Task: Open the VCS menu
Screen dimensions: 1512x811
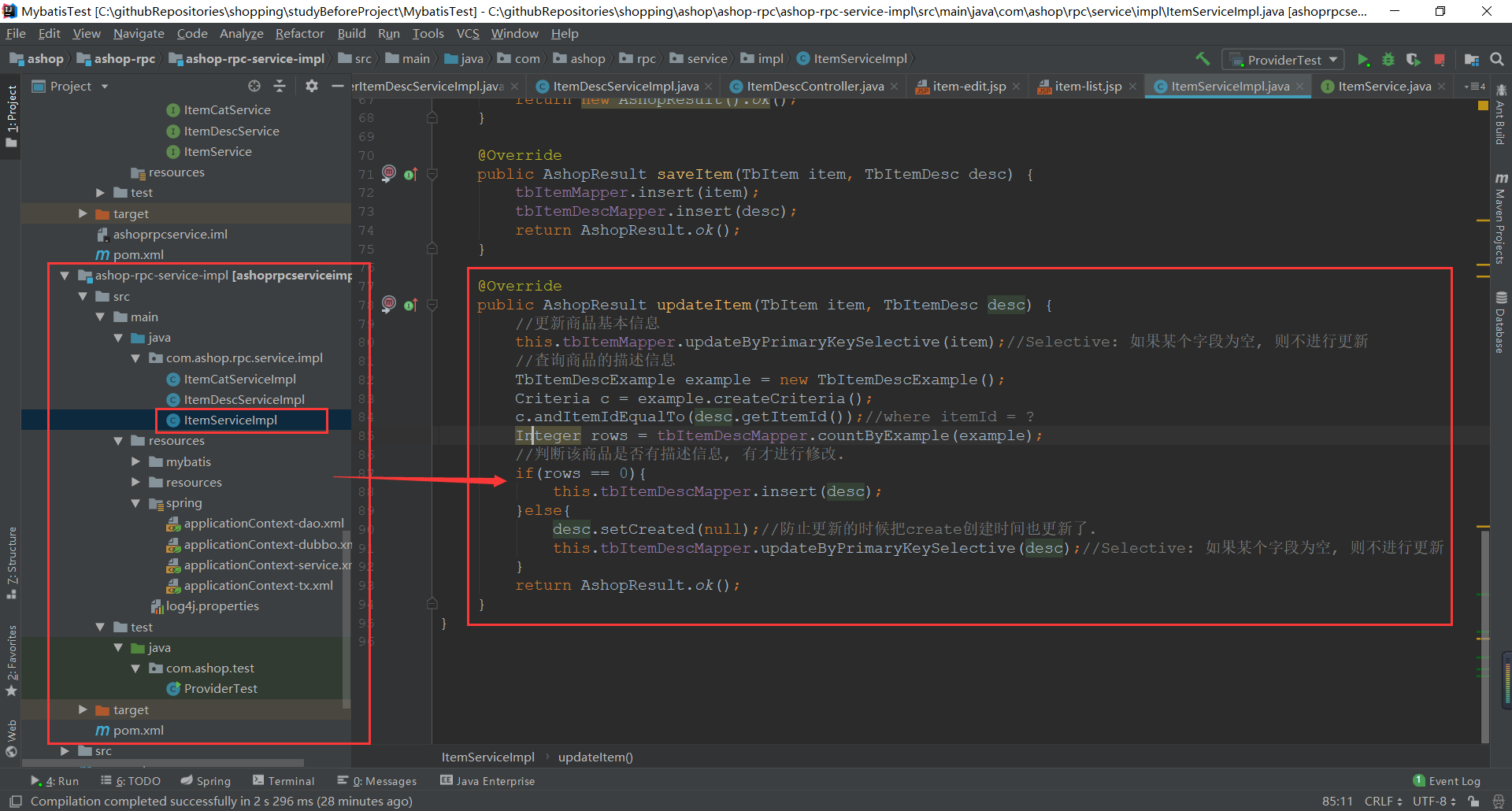Action: (468, 33)
